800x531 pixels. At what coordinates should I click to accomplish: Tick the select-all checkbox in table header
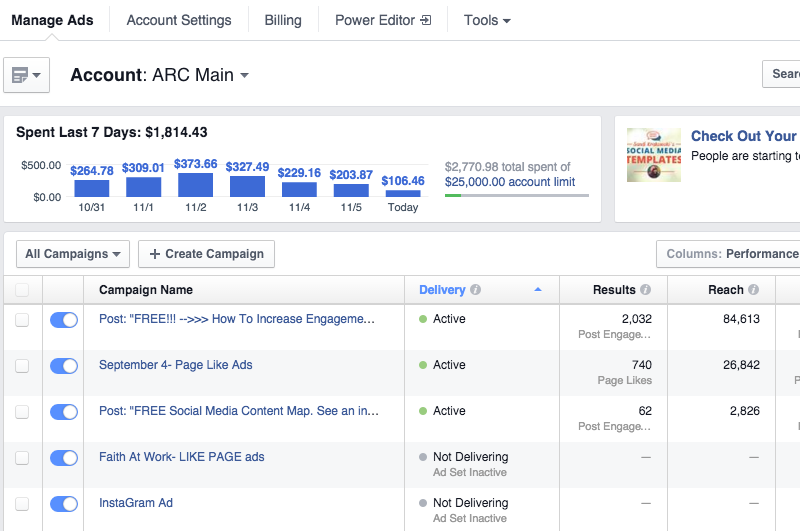22,290
